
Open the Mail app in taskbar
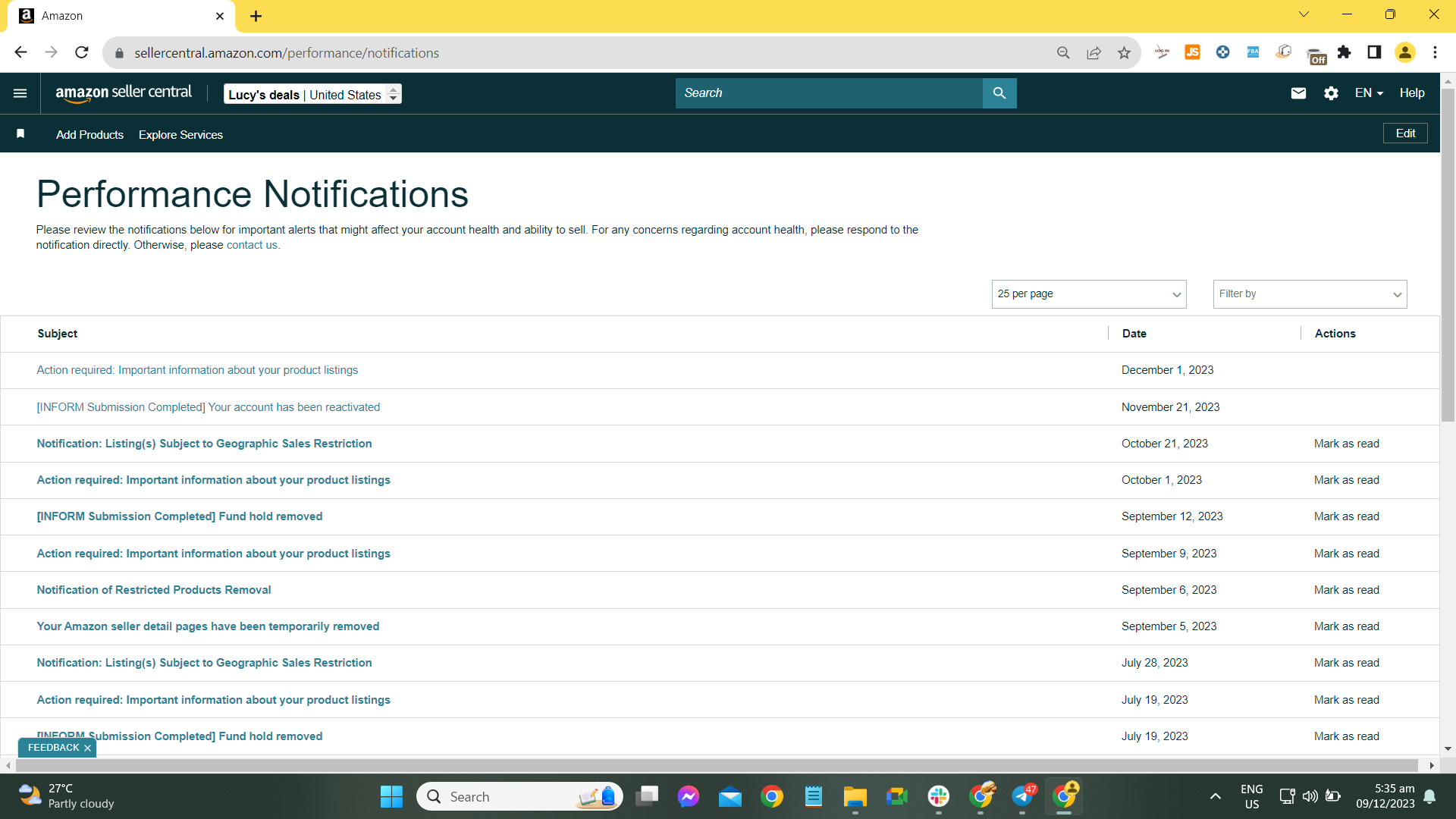point(730,796)
